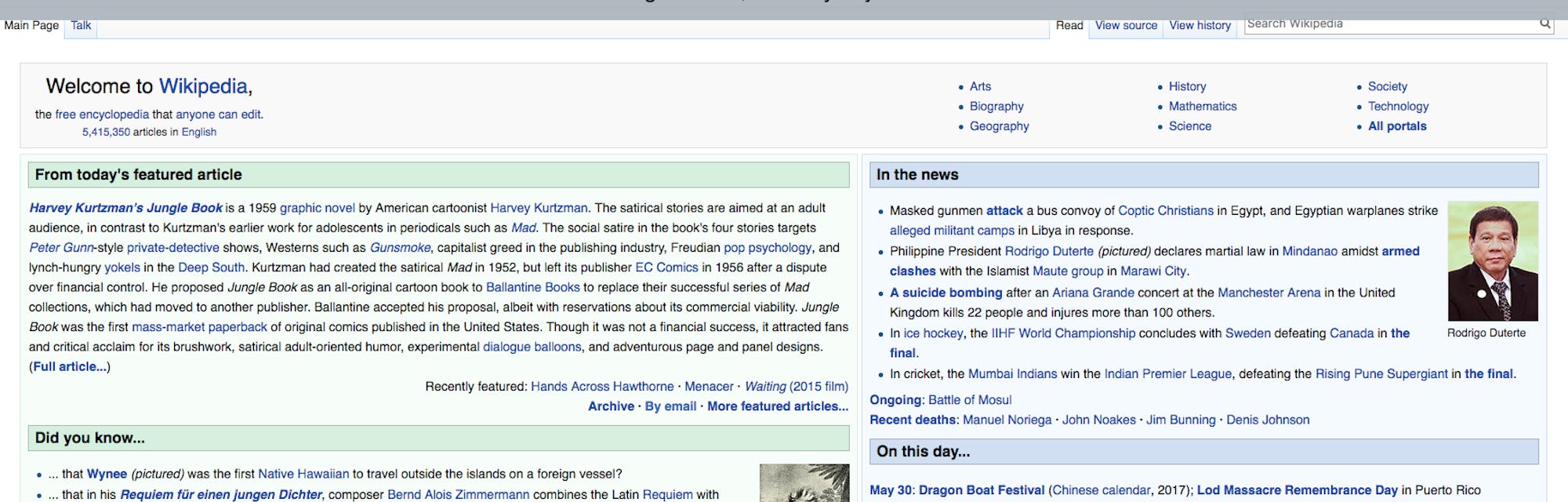Open the 5,415,350 articles count link
This screenshot has height=502, width=1568.
106,133
